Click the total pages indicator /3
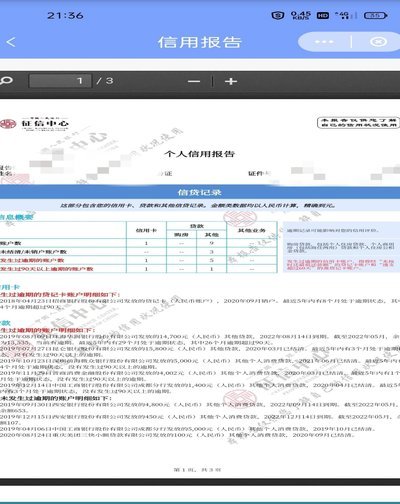400x504 pixels. click(105, 81)
